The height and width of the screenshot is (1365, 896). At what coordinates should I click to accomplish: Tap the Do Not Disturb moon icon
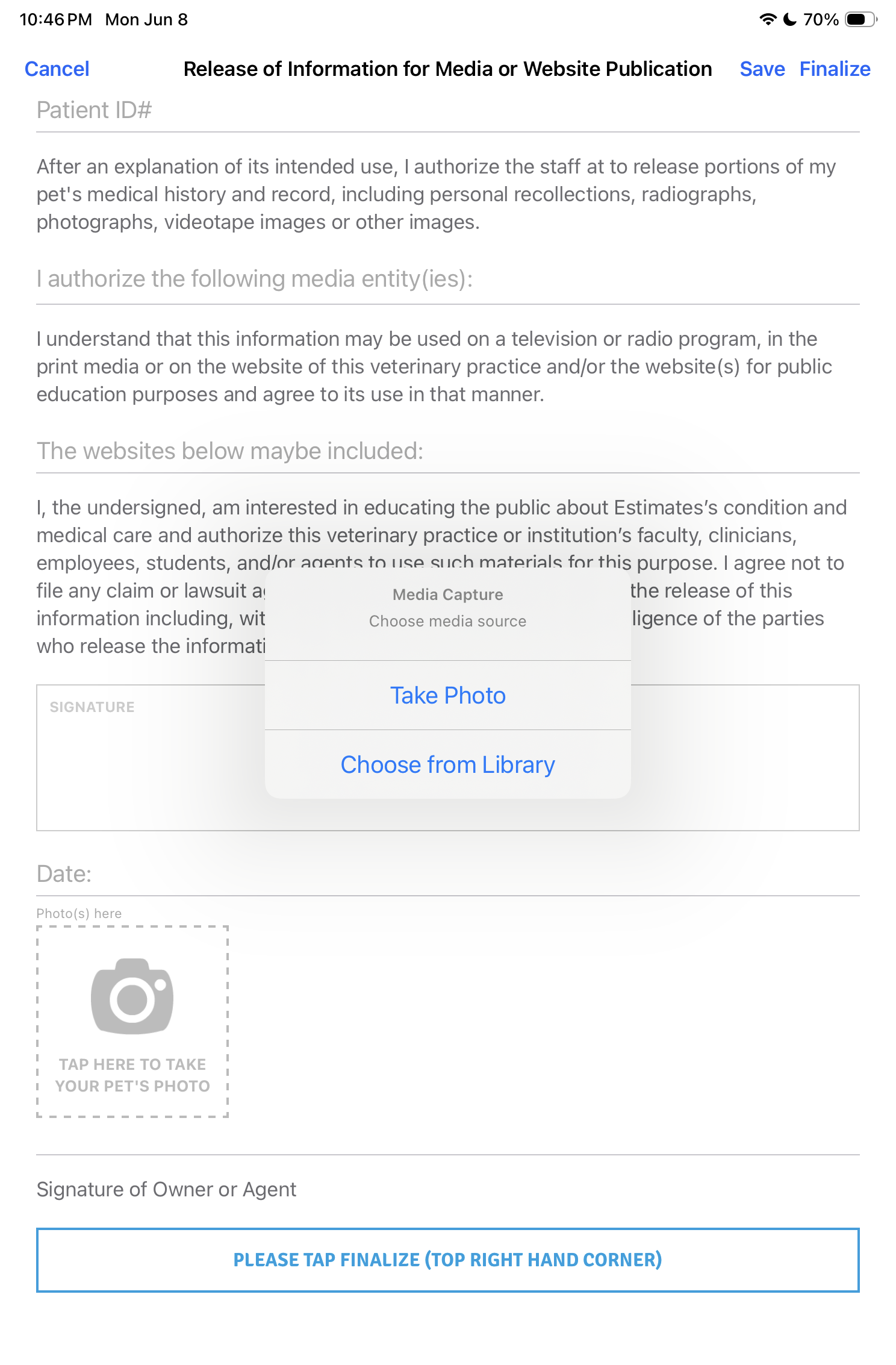click(790, 19)
